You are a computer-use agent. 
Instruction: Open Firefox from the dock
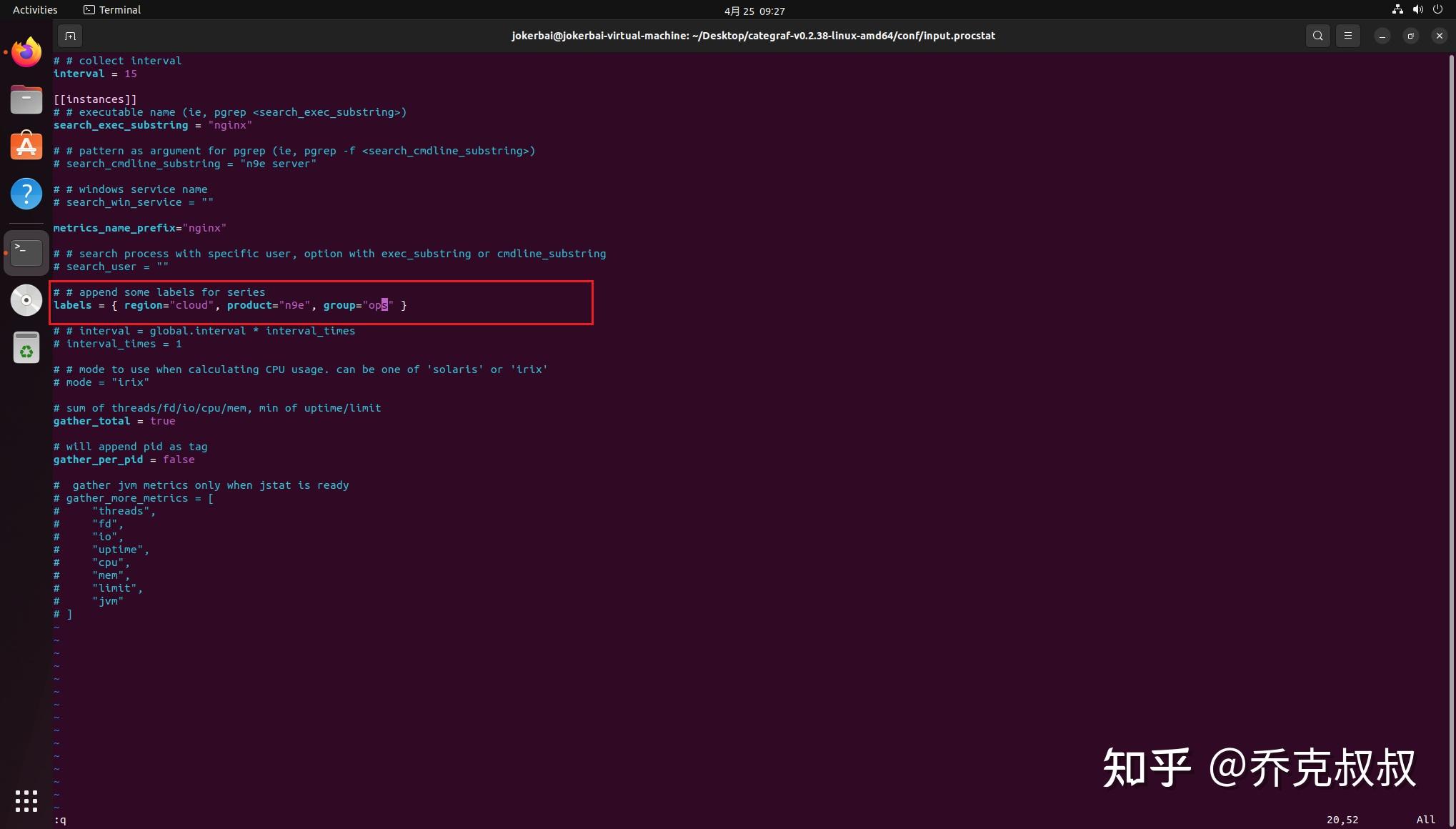point(26,52)
